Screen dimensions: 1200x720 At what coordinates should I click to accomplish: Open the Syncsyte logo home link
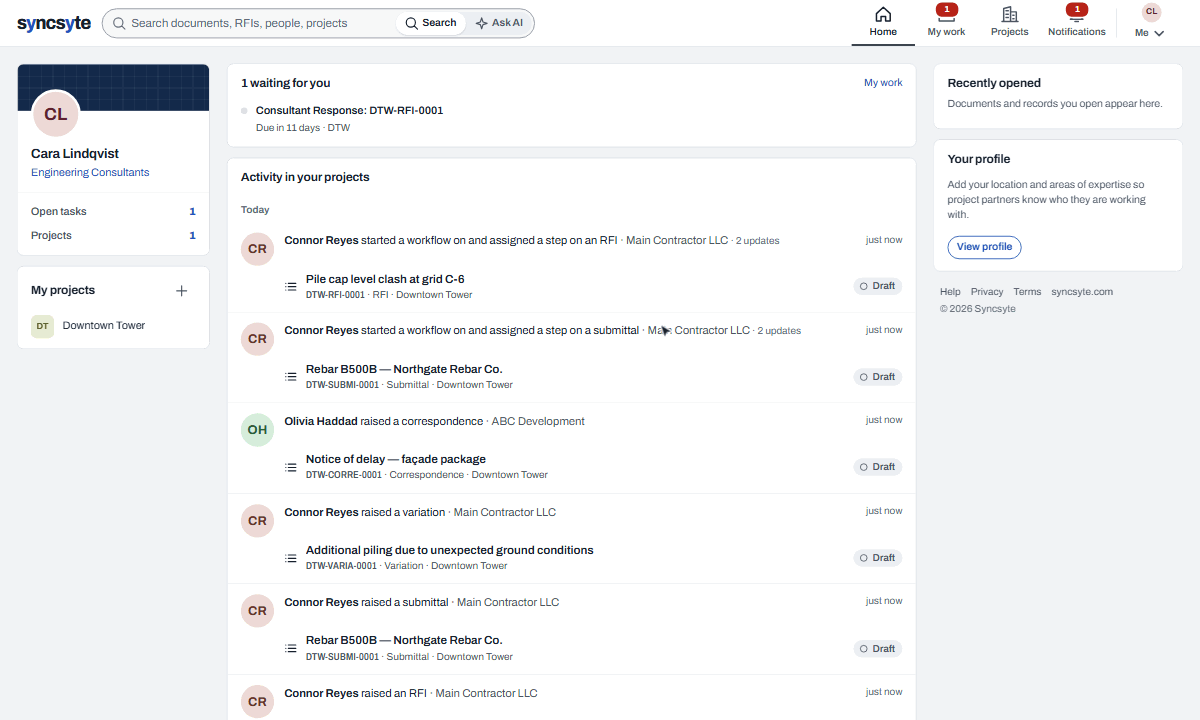[54, 23]
